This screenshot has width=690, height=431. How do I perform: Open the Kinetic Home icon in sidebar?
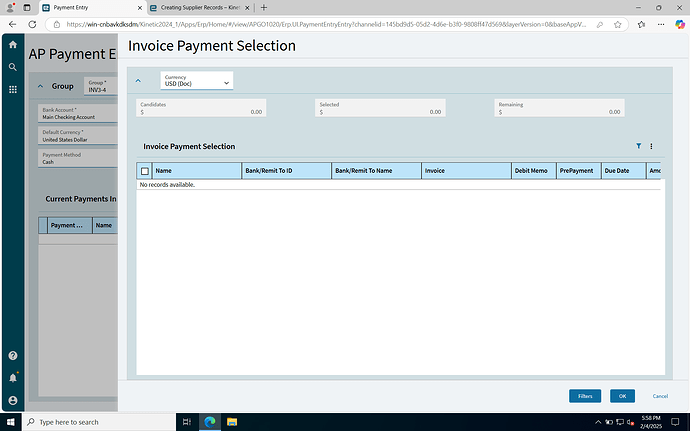pyautogui.click(x=13, y=44)
